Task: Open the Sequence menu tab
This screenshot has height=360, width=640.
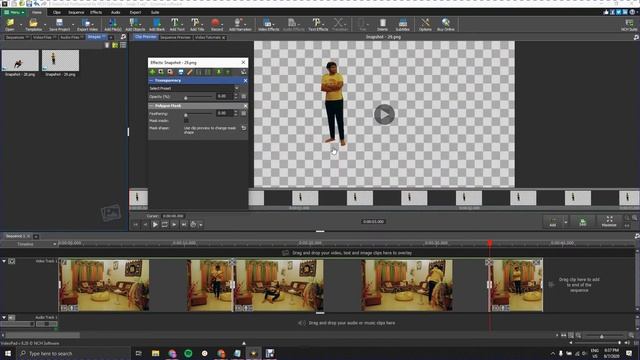Action: (76, 12)
